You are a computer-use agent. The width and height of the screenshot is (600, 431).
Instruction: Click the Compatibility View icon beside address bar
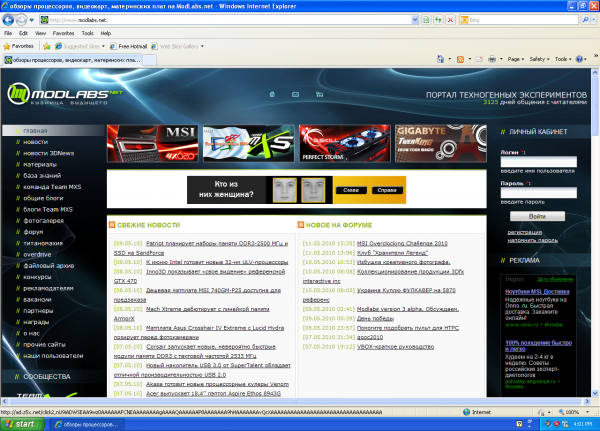pos(426,20)
